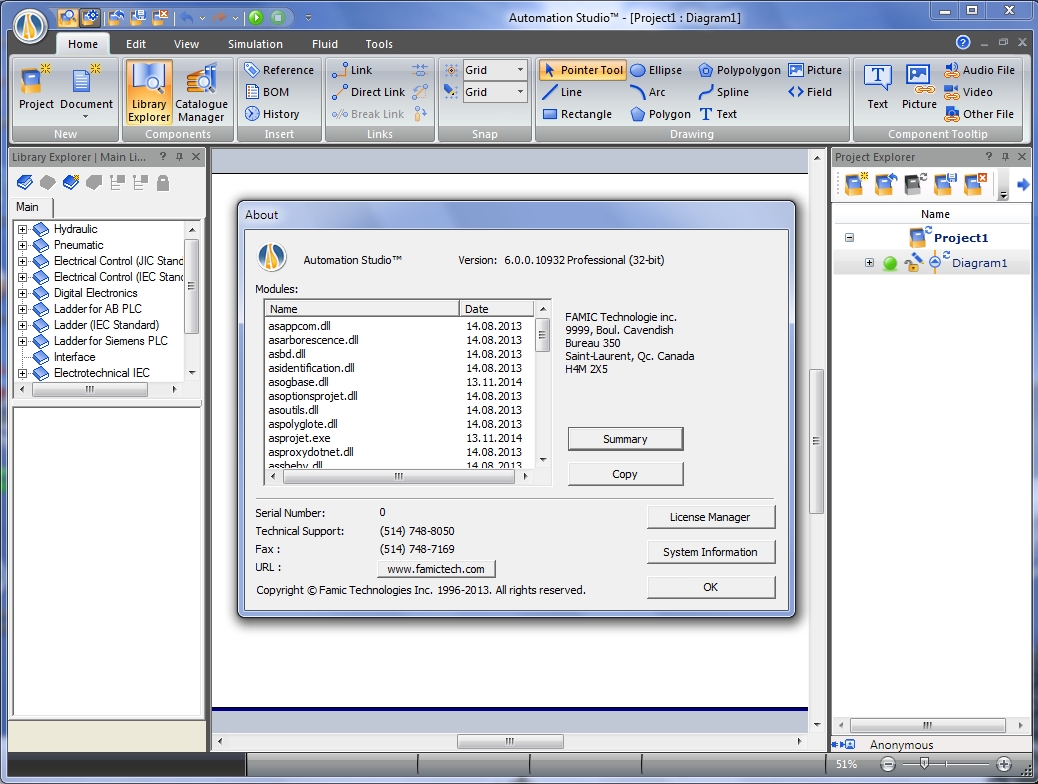The width and height of the screenshot is (1038, 784).
Task: Open the Tools ribbon tab
Action: tap(379, 44)
